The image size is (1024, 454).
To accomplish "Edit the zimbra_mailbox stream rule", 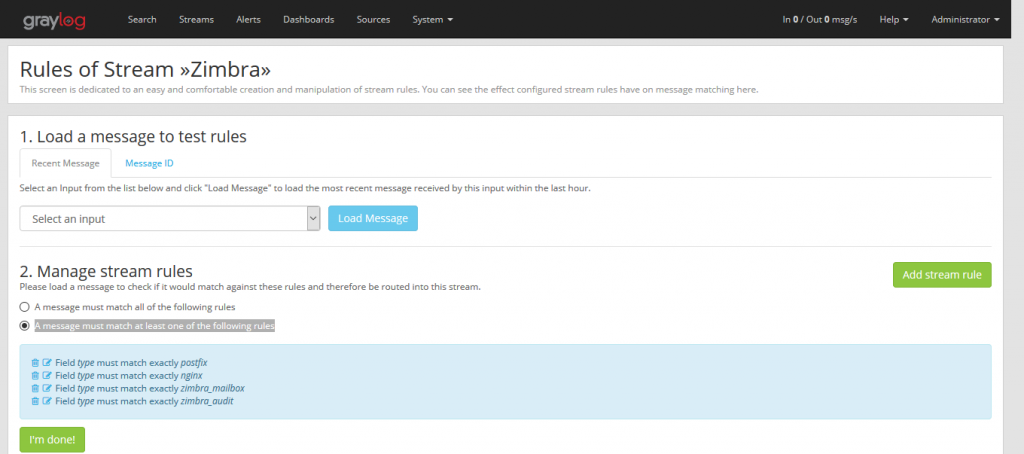I will (47, 388).
